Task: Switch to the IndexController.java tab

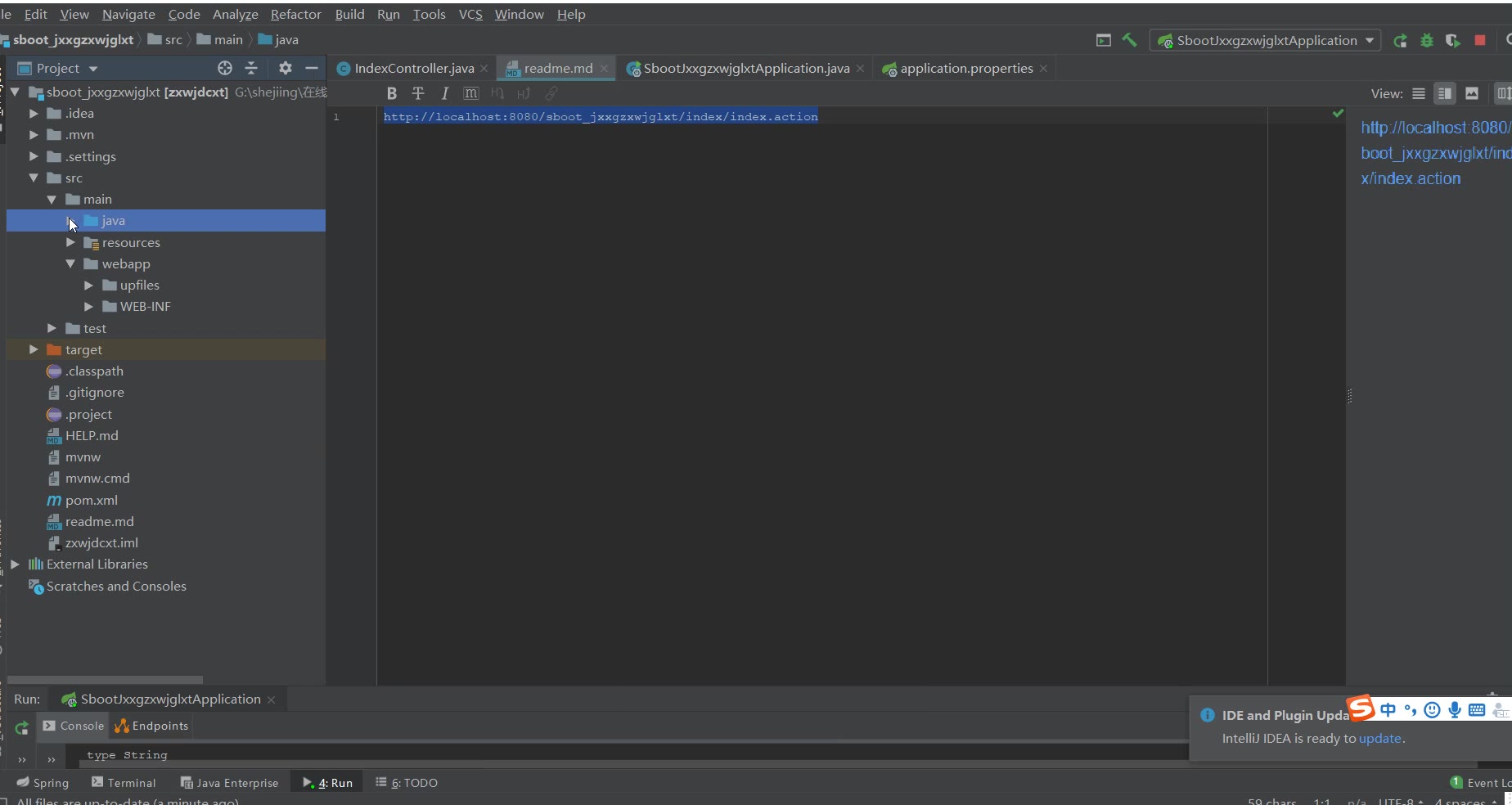Action: pyautogui.click(x=413, y=68)
